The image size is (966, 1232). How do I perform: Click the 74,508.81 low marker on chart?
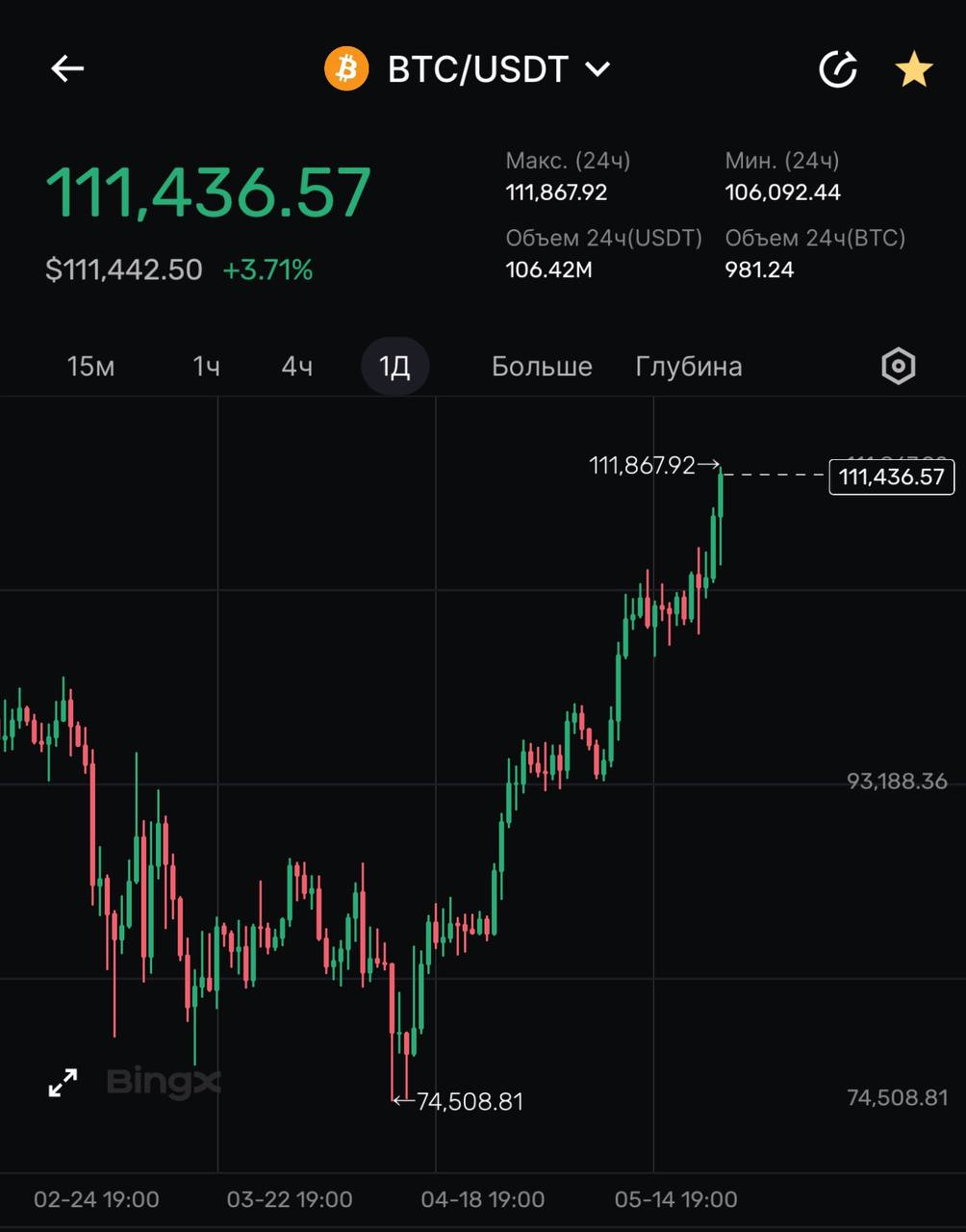click(469, 1101)
